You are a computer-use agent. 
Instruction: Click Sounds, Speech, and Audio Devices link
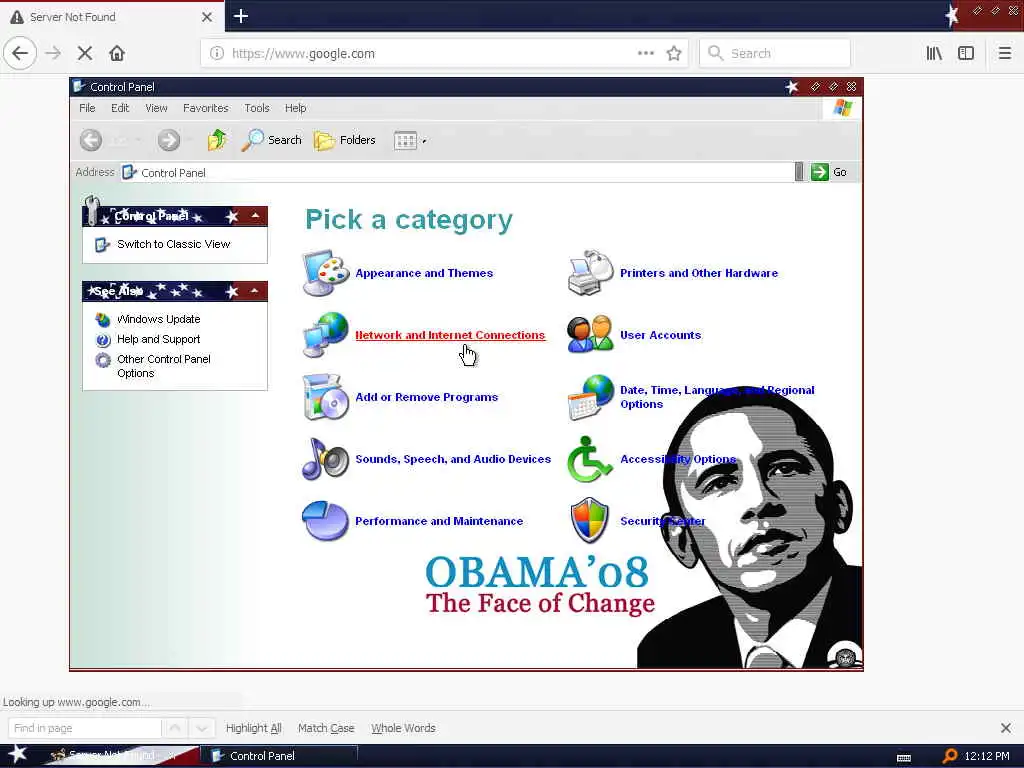click(453, 459)
